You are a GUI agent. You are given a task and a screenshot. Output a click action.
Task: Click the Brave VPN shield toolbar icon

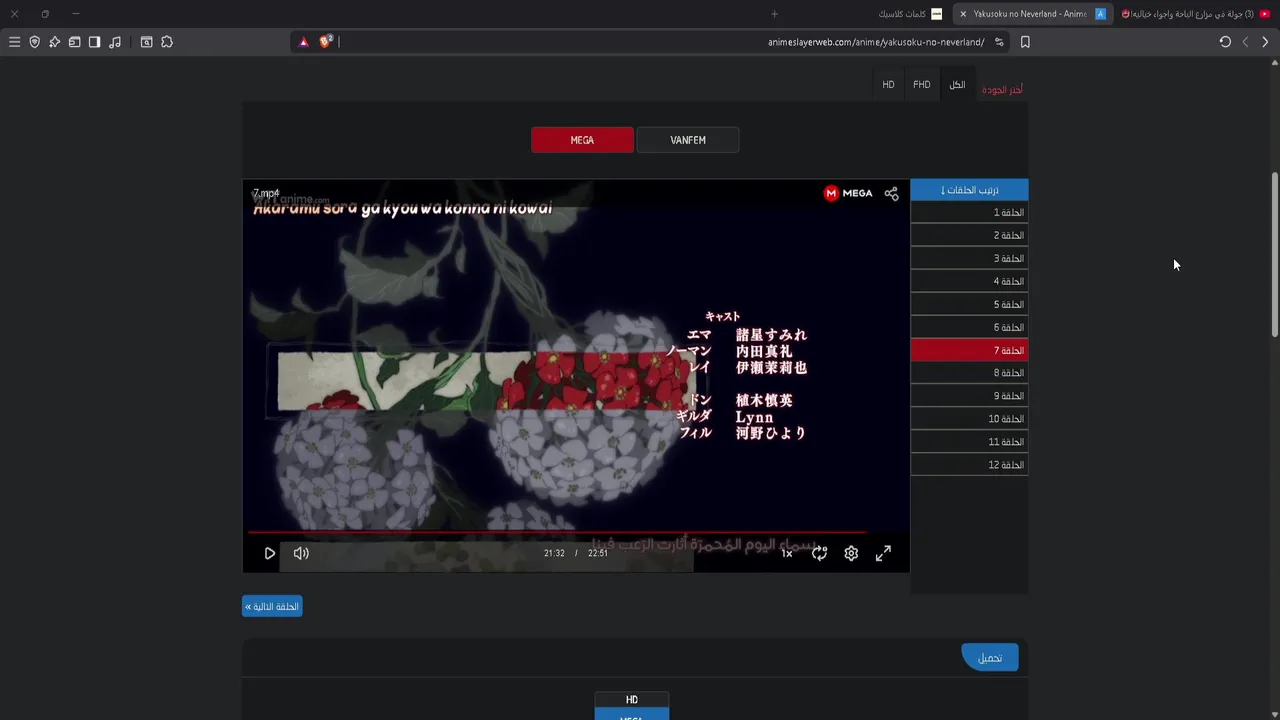coord(34,42)
